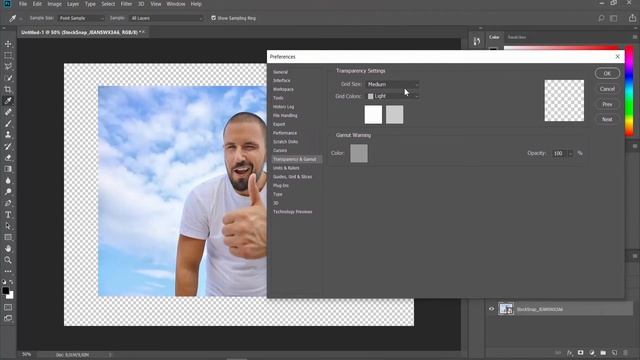Change screen mode icon in toolbox
Screen dimensions: 640x360
8,318
